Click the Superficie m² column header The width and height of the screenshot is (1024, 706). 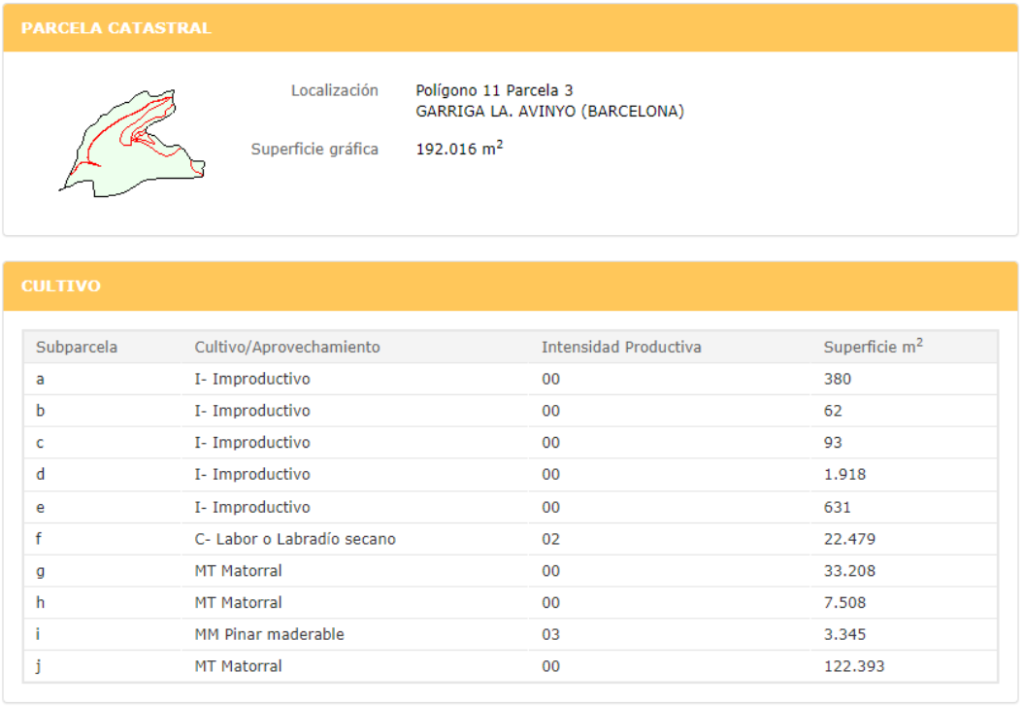(873, 347)
